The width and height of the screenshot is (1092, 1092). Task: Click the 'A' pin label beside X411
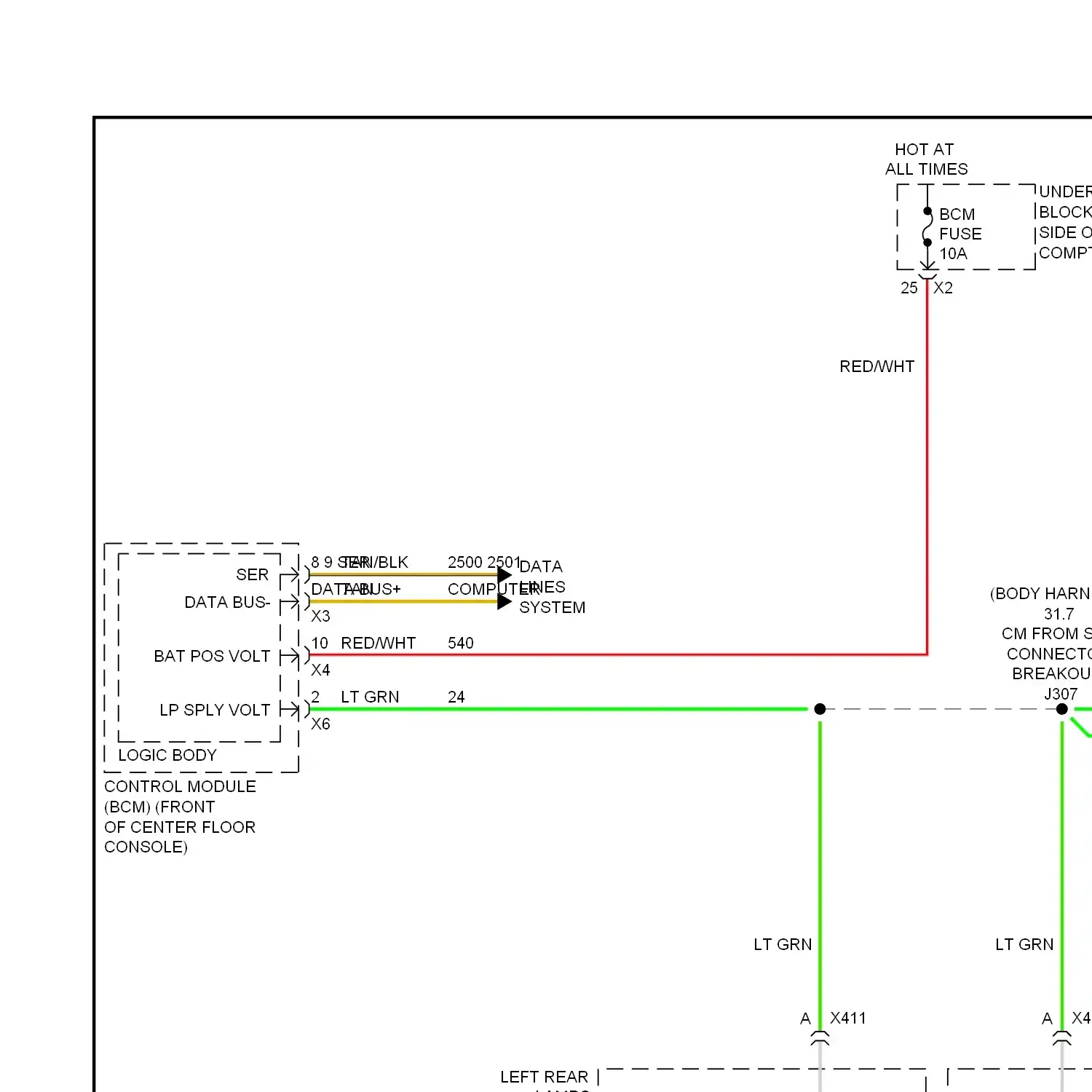click(805, 1018)
